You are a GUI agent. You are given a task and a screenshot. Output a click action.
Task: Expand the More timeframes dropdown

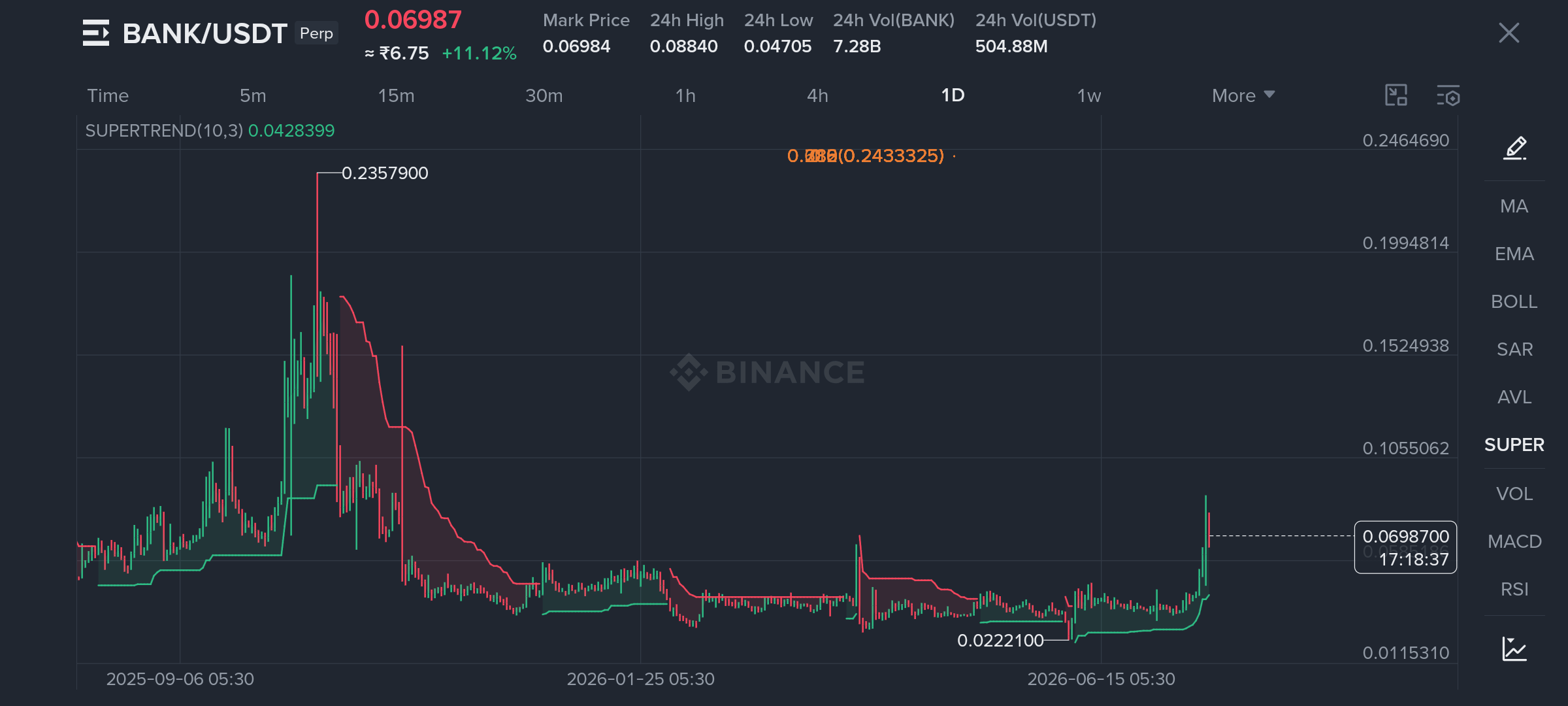tap(1243, 95)
